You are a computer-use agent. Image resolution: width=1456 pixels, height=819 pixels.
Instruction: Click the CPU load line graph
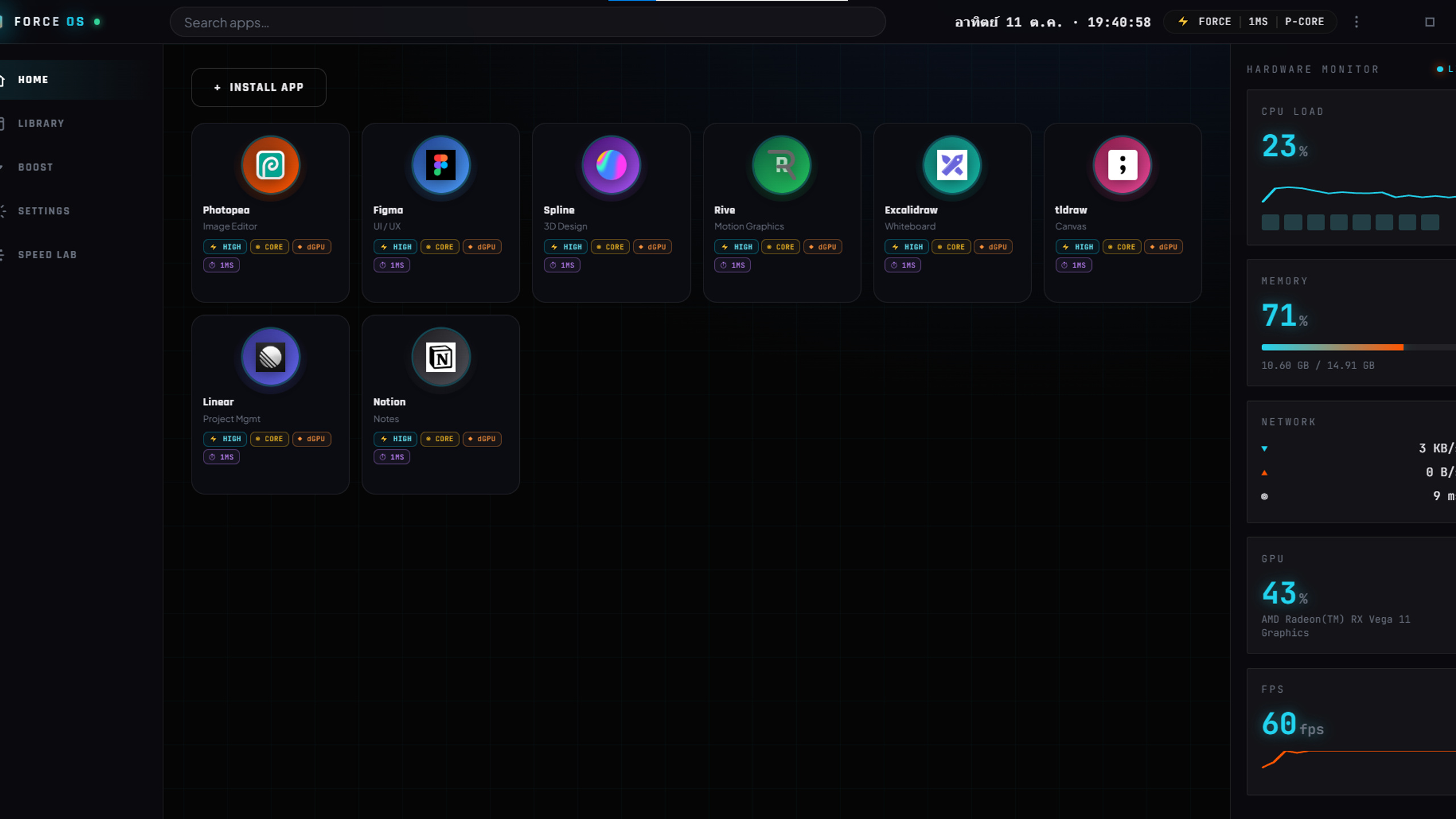coord(1359,193)
